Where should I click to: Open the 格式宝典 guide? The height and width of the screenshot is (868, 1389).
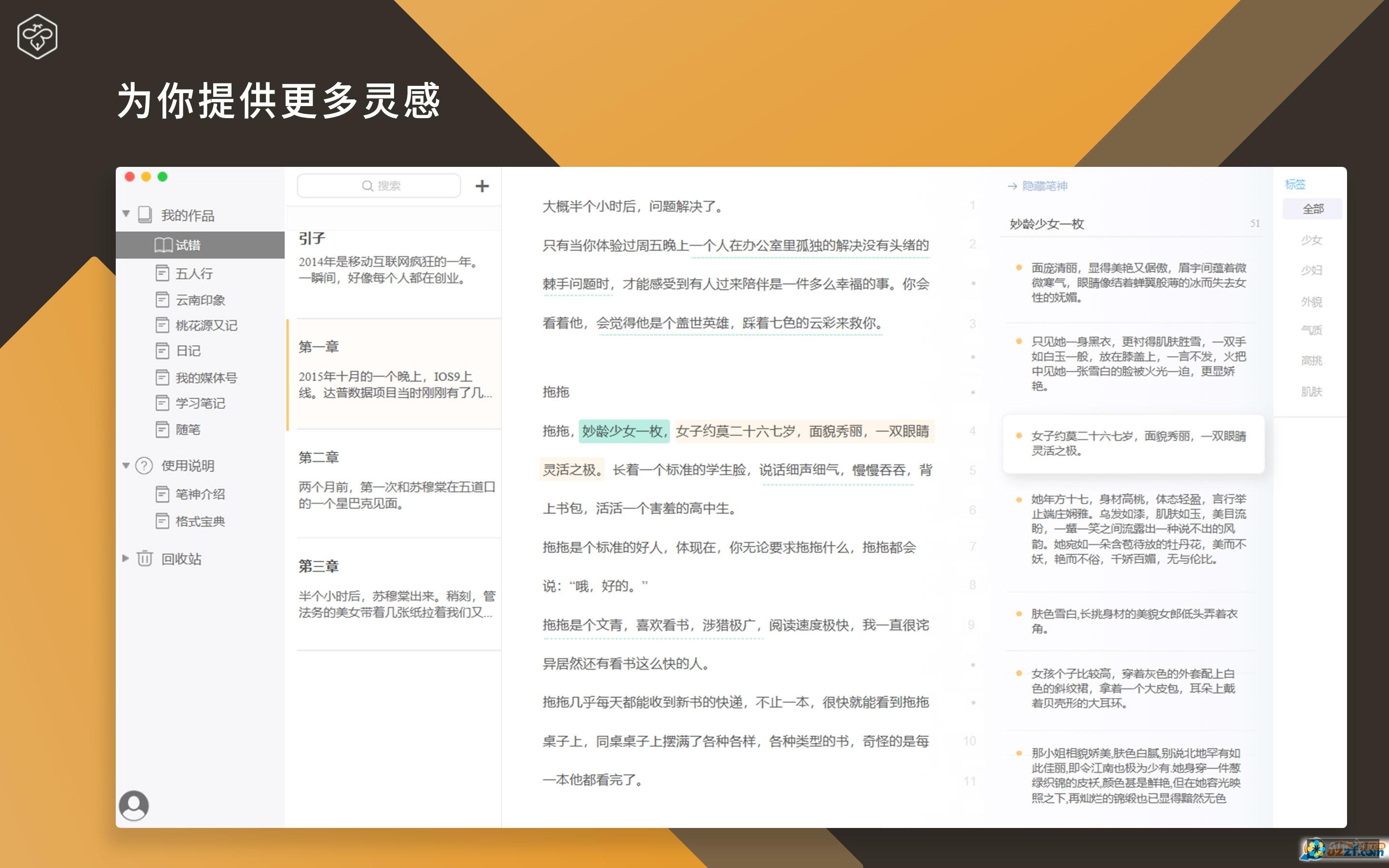click(200, 521)
